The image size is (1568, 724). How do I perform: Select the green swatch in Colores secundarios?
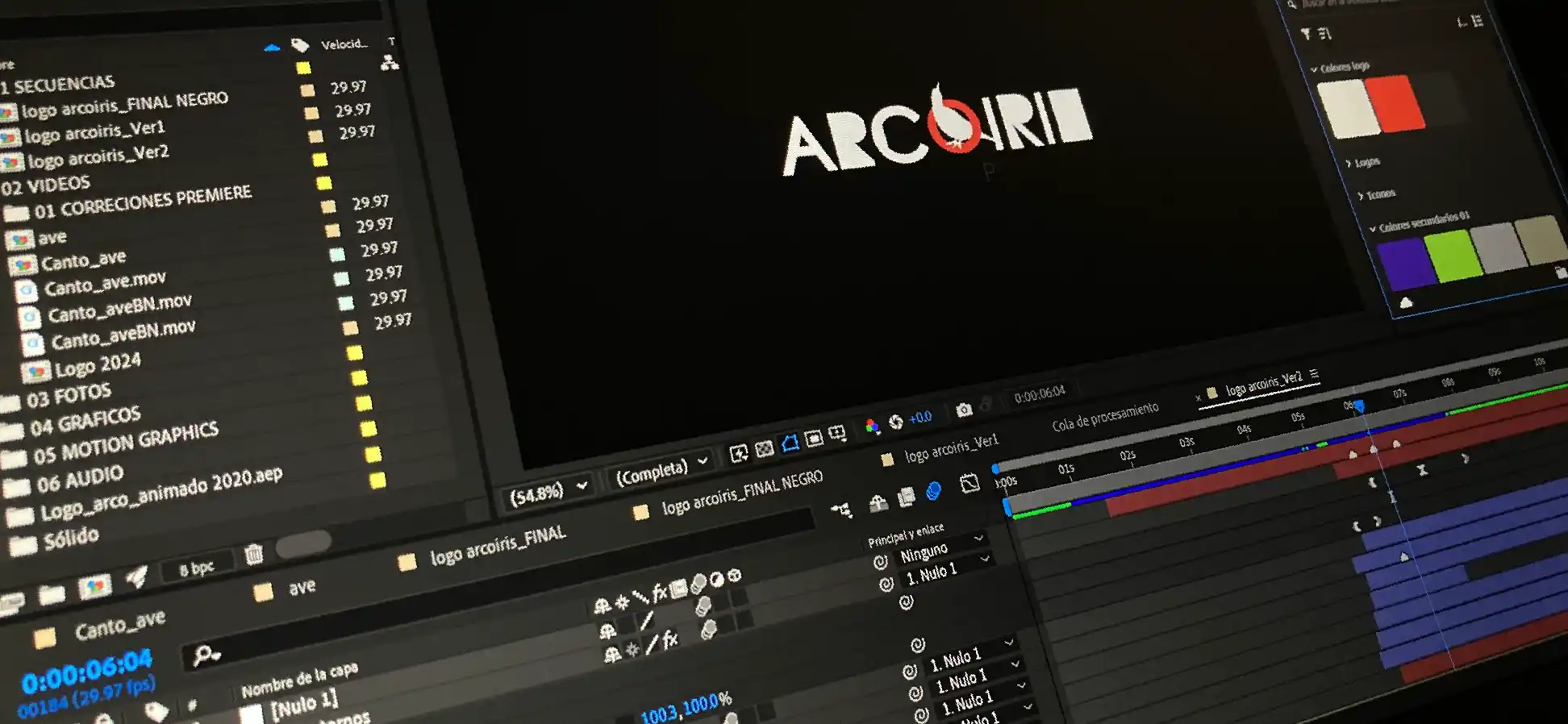tap(1452, 256)
